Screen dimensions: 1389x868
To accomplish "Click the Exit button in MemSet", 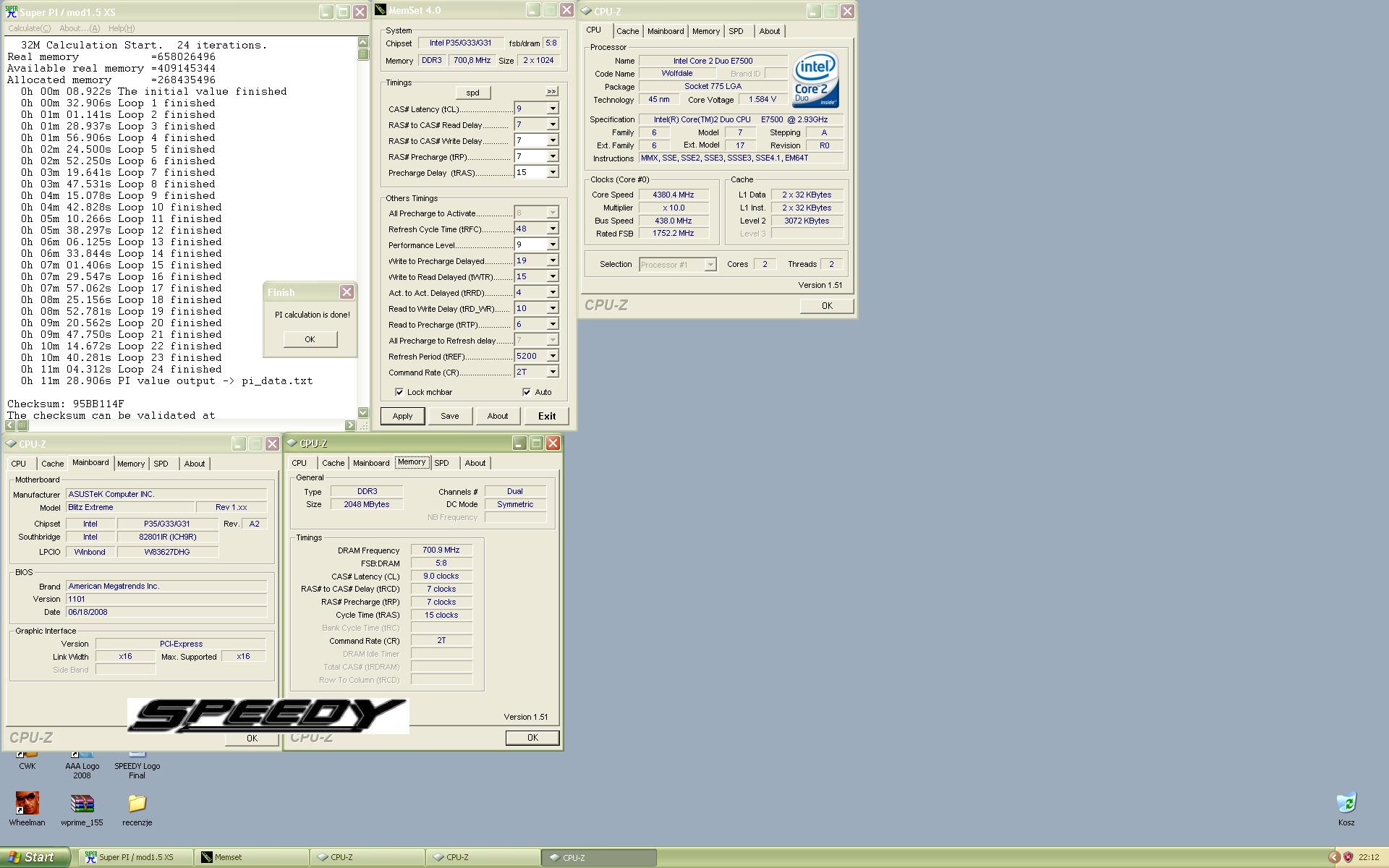I will point(547,416).
